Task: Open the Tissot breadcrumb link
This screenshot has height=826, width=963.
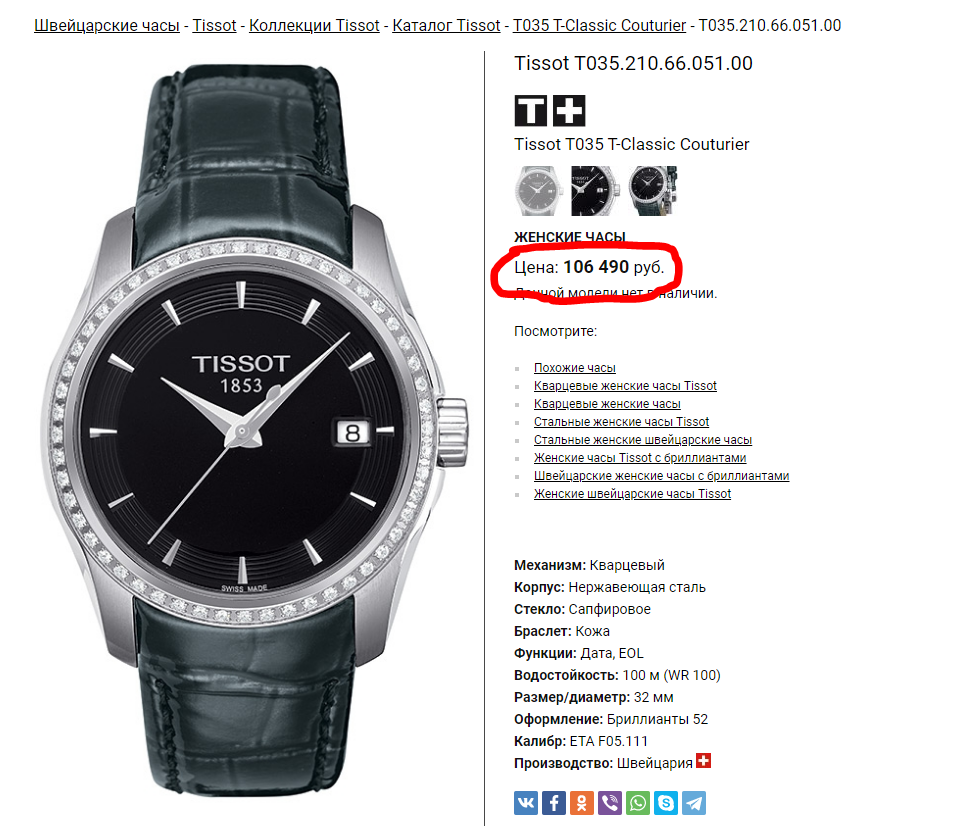Action: tap(214, 25)
